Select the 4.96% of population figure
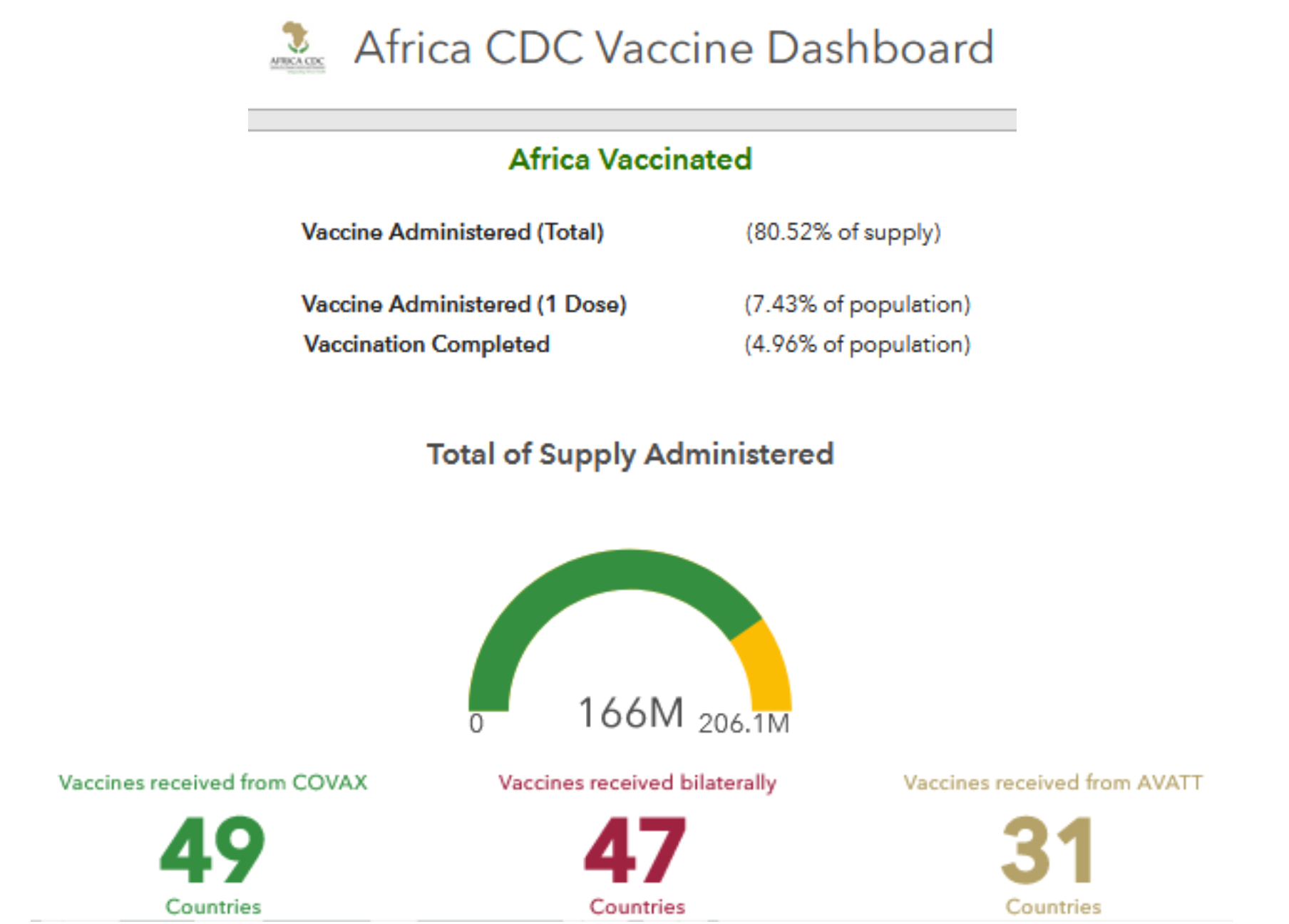This screenshot has height=924, width=1289. click(x=857, y=344)
